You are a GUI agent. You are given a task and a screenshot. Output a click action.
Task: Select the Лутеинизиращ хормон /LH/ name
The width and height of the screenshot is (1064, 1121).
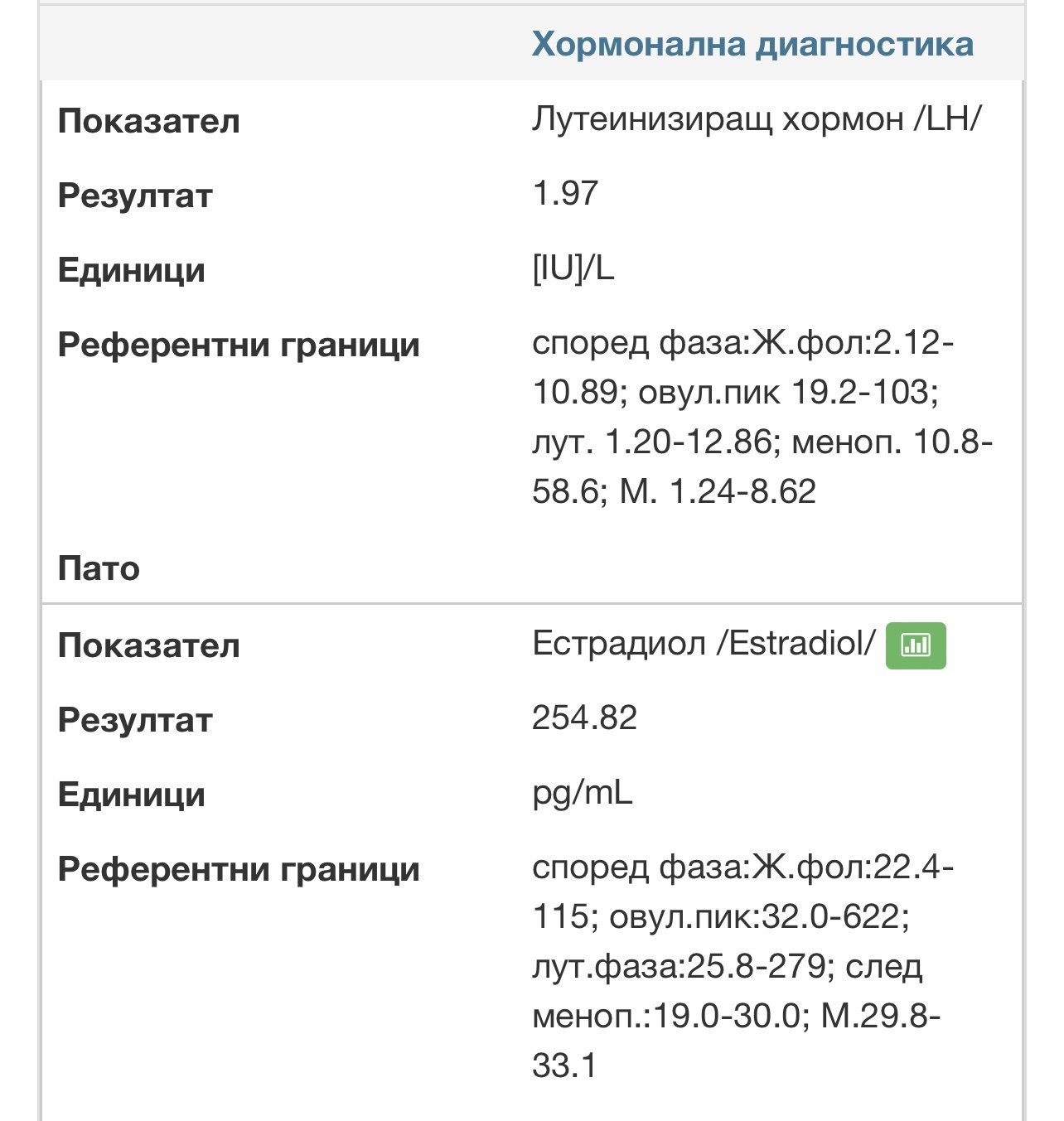point(757,120)
